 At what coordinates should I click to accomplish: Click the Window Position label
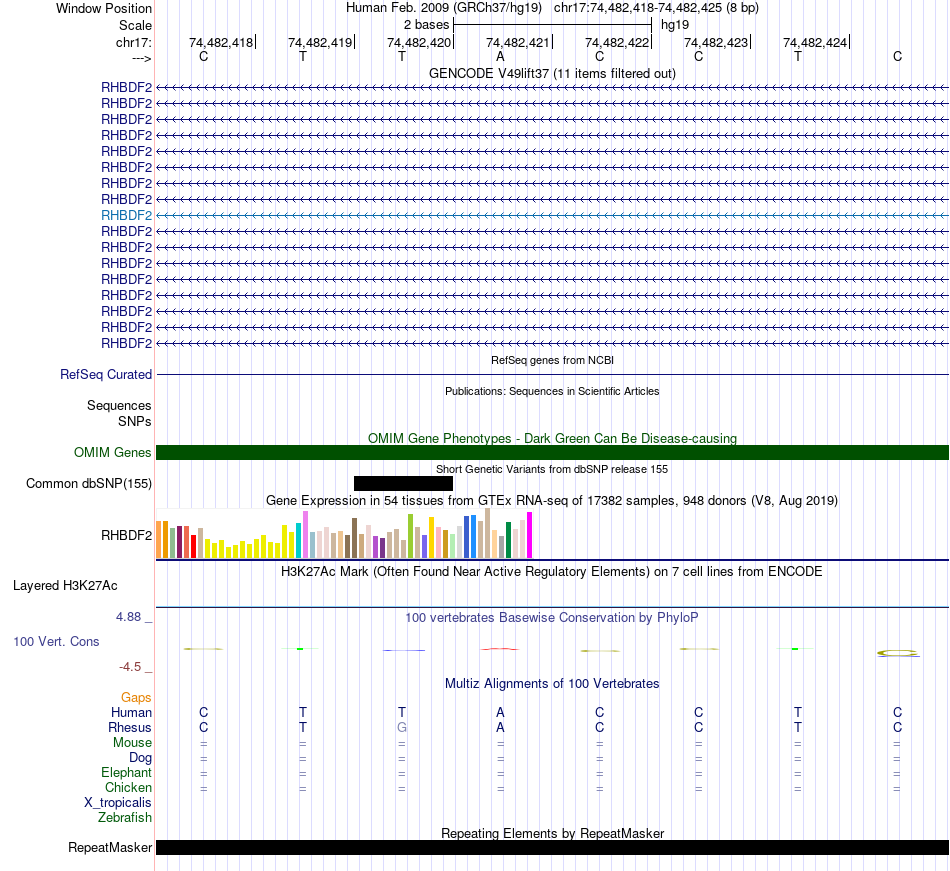coord(104,8)
